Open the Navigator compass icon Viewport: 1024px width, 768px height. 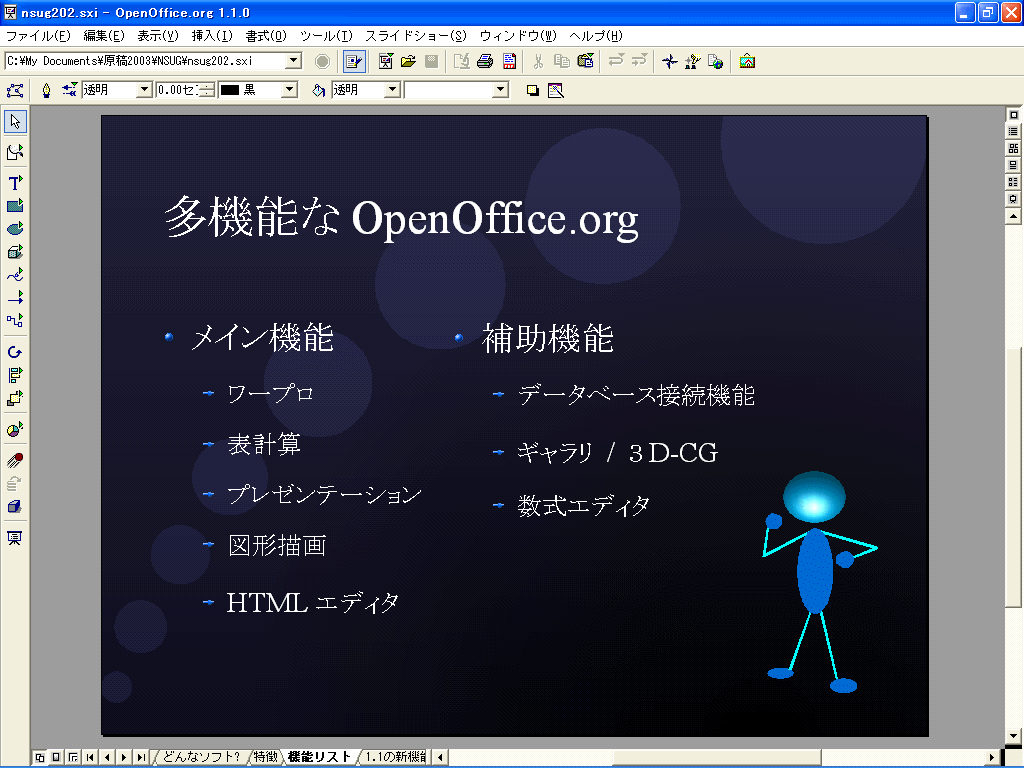click(669, 61)
